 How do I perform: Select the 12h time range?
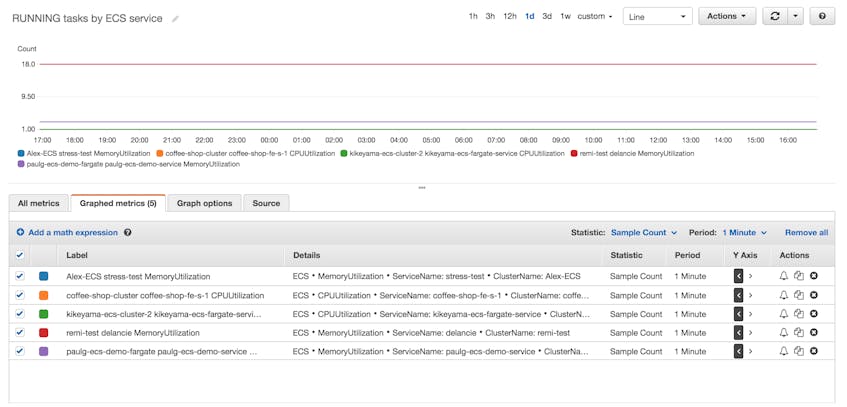(510, 16)
